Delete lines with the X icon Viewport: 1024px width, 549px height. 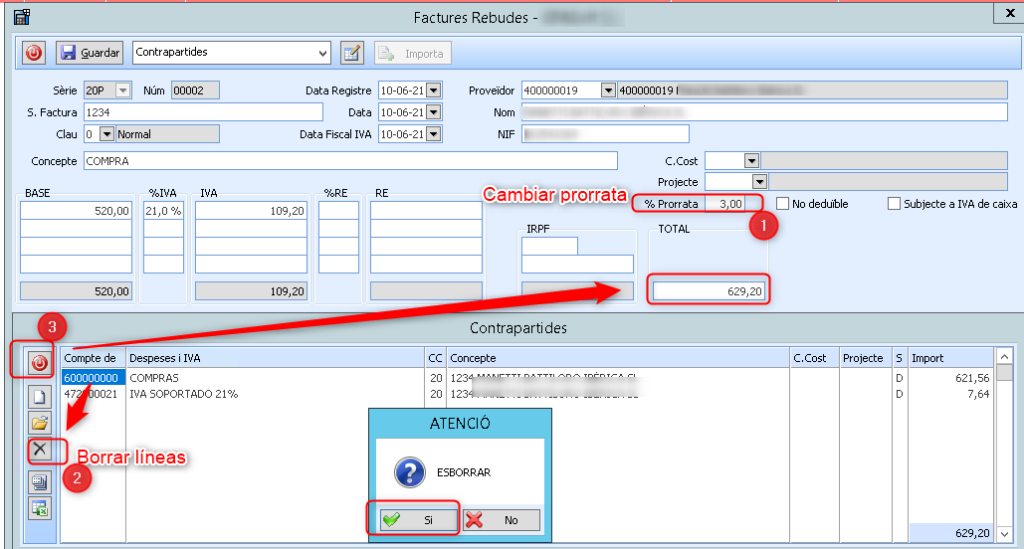click(41, 450)
